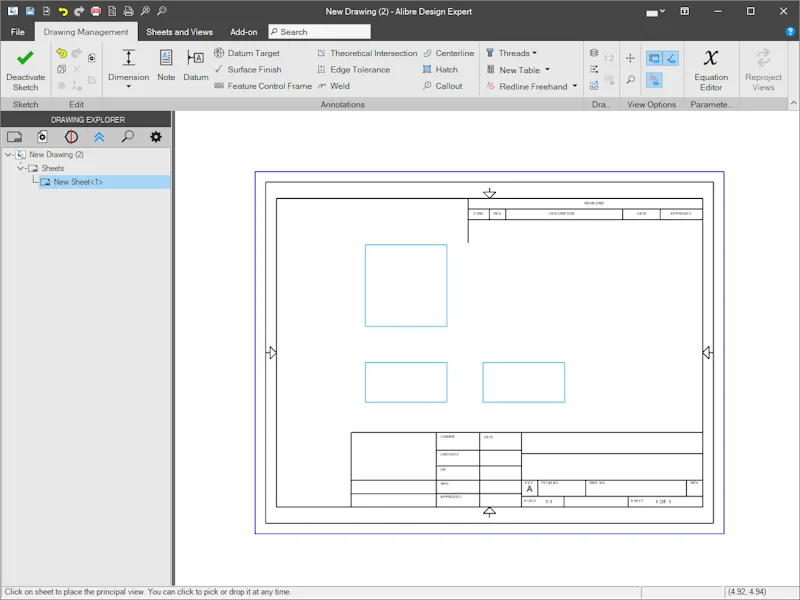Toggle the lower highlighted View Options button

654,80
